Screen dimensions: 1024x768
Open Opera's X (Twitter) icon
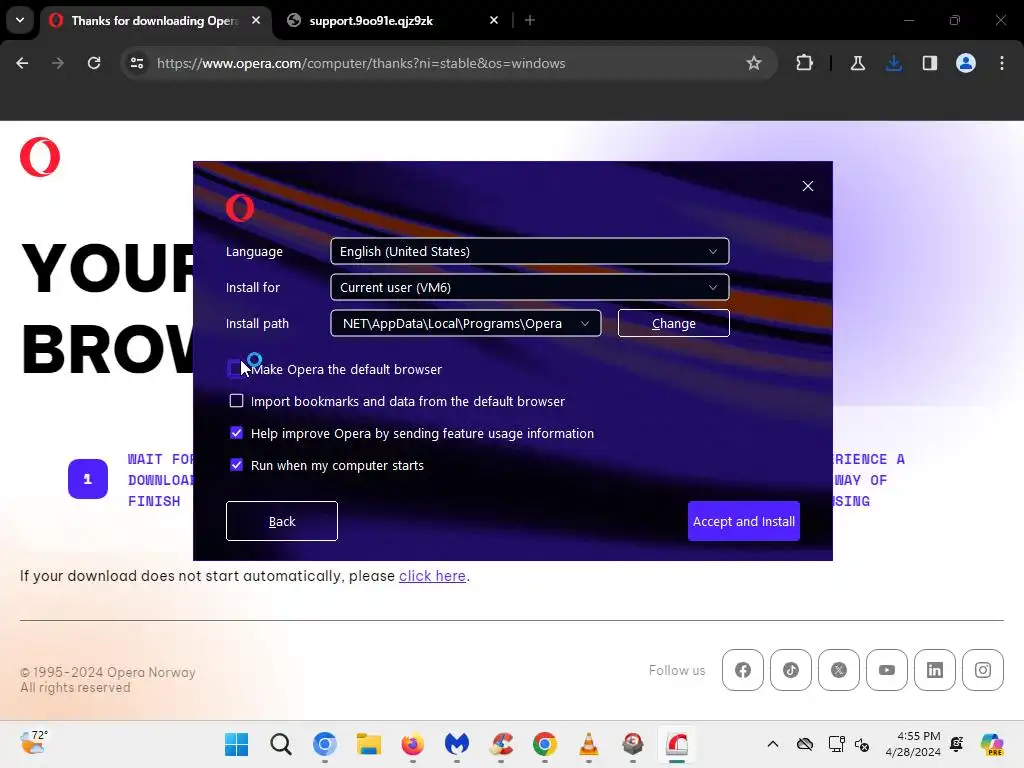coord(839,670)
